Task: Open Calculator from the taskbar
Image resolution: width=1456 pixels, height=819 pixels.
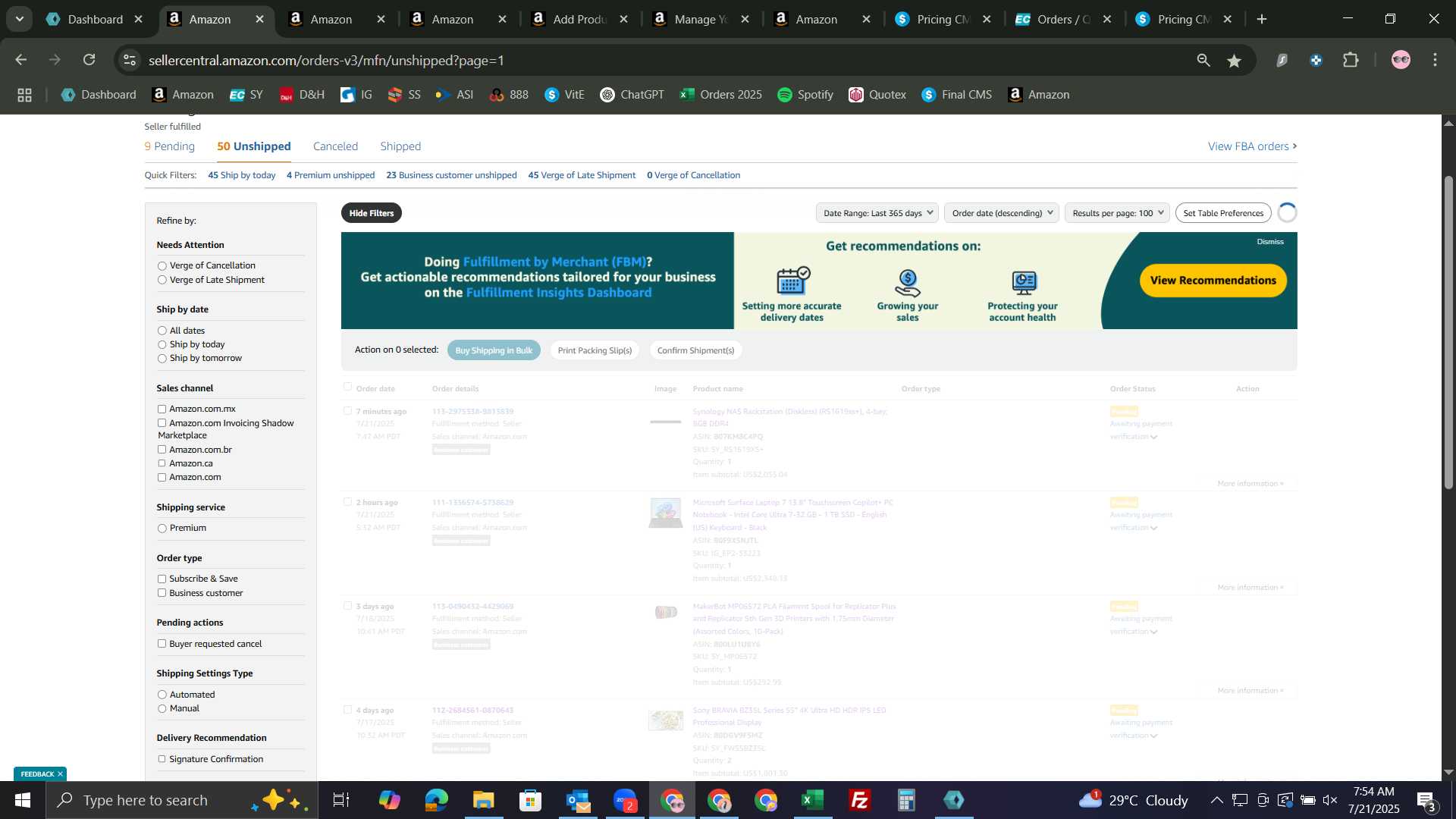Action: pyautogui.click(x=906, y=800)
